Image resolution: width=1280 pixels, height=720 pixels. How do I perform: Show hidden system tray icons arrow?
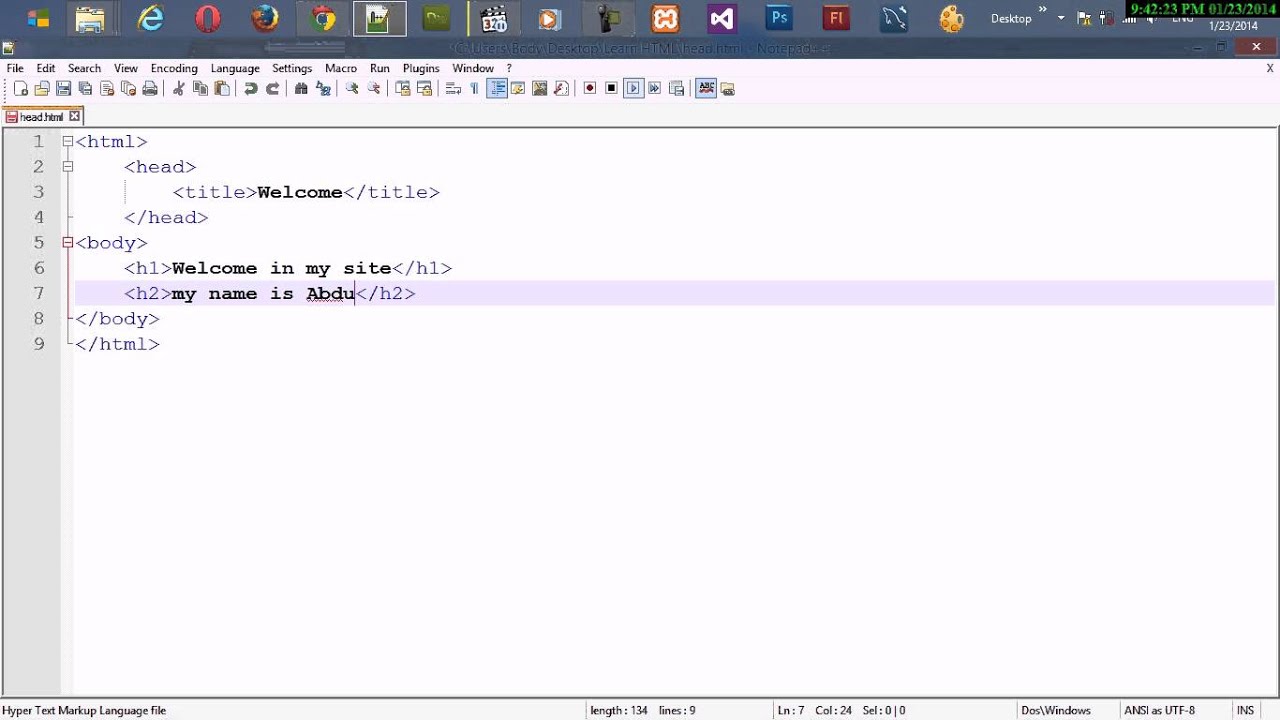(1061, 18)
